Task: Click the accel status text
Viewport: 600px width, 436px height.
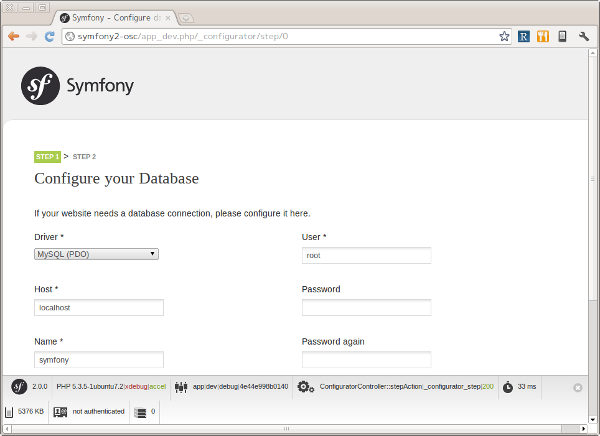Action: pyautogui.click(x=158, y=387)
